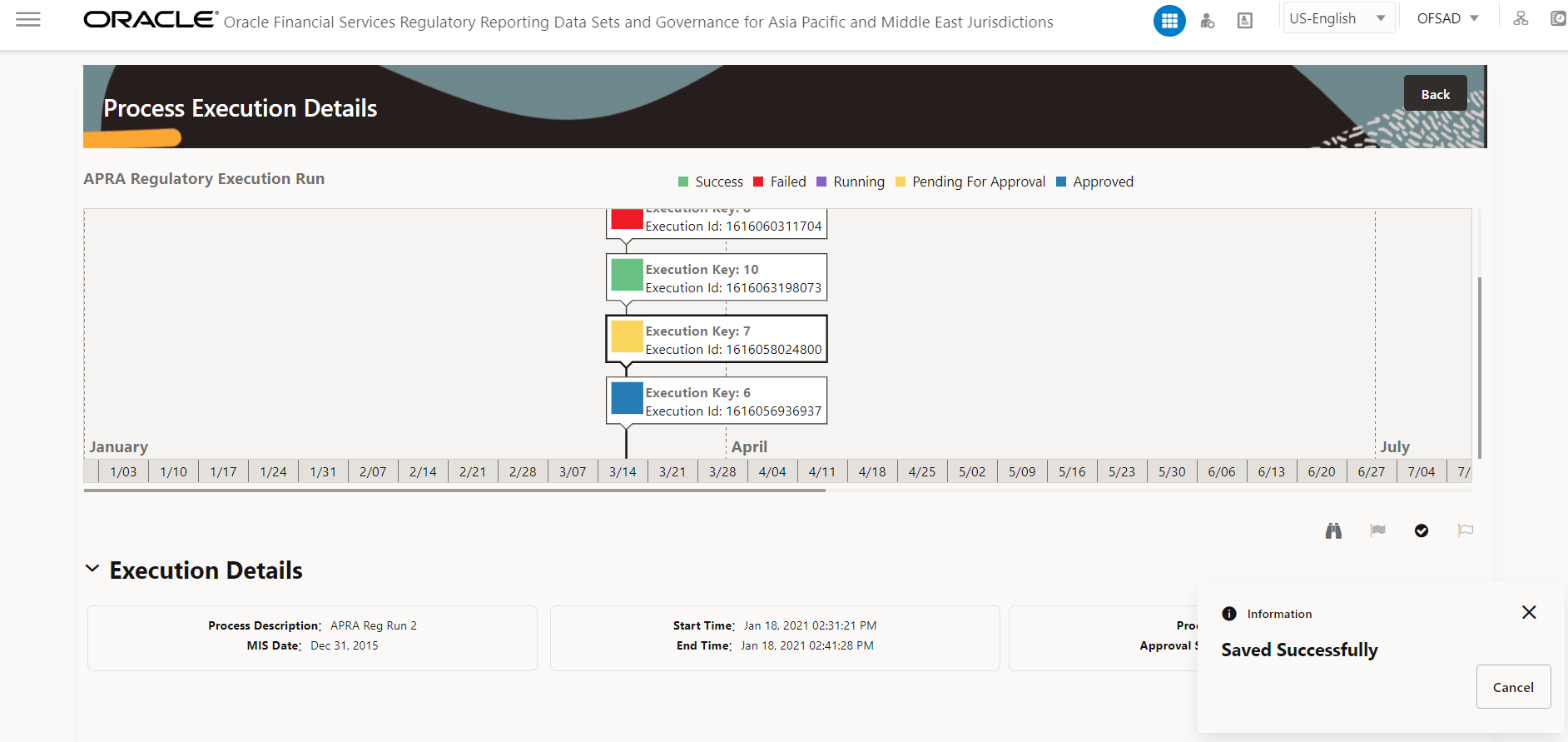Viewport: 1568px width, 742px height.
Task: Select Execution Key: 10 timeline card
Action: [717, 277]
